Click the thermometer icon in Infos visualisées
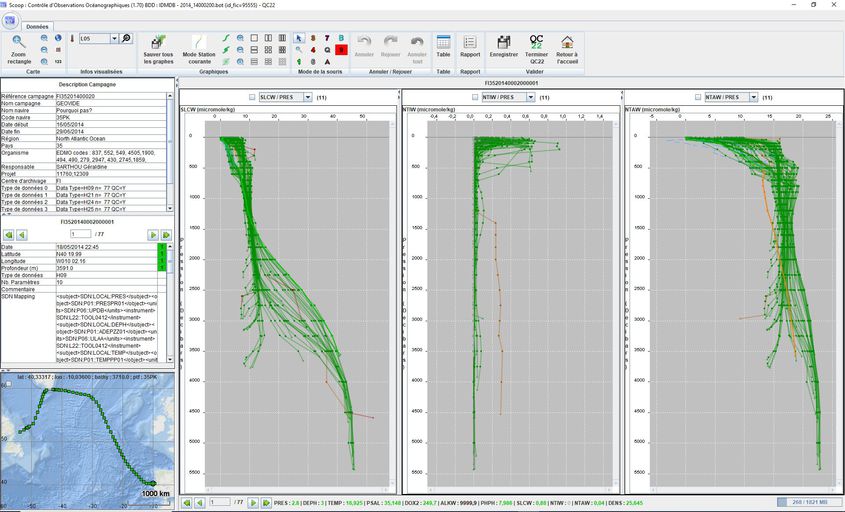 72,39
